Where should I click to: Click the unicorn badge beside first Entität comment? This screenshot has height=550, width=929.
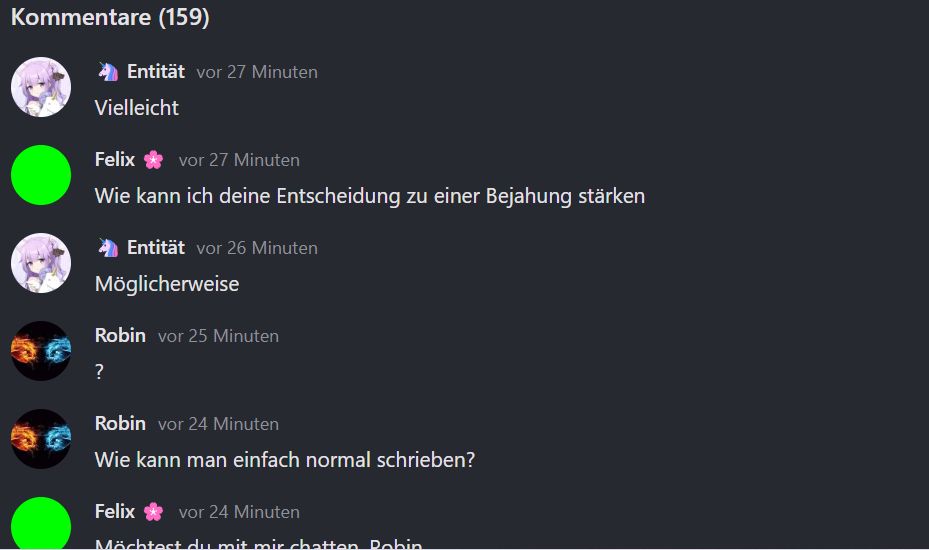tap(108, 72)
